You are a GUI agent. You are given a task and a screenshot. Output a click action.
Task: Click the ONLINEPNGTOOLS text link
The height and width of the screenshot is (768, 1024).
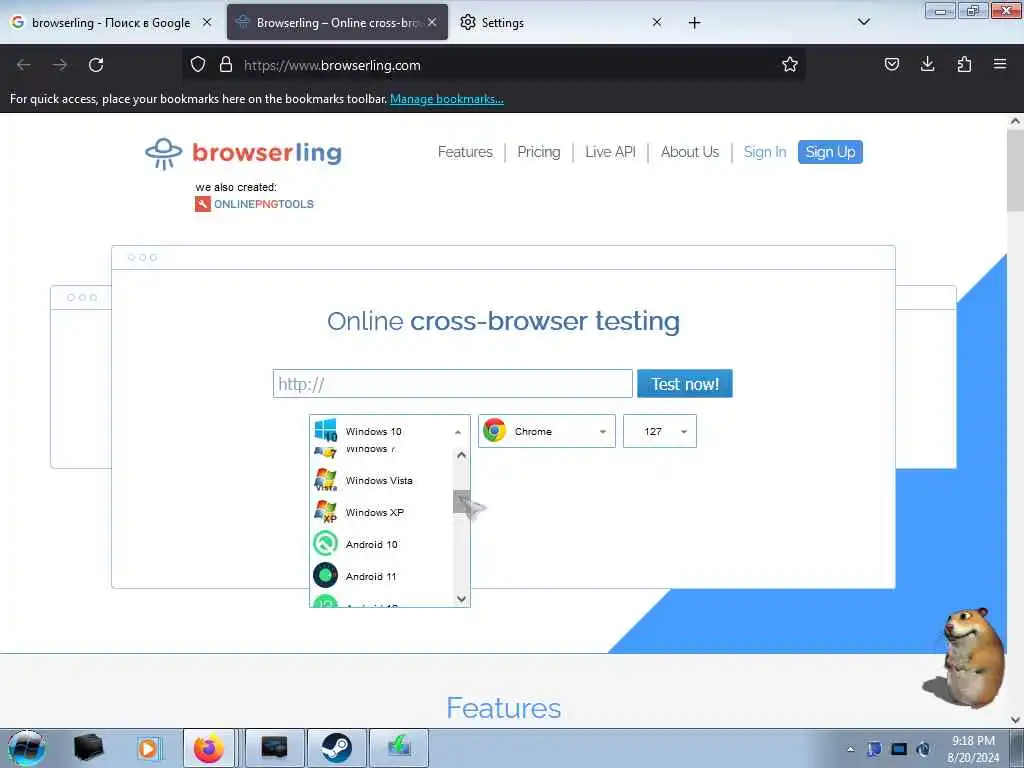pyautogui.click(x=264, y=204)
